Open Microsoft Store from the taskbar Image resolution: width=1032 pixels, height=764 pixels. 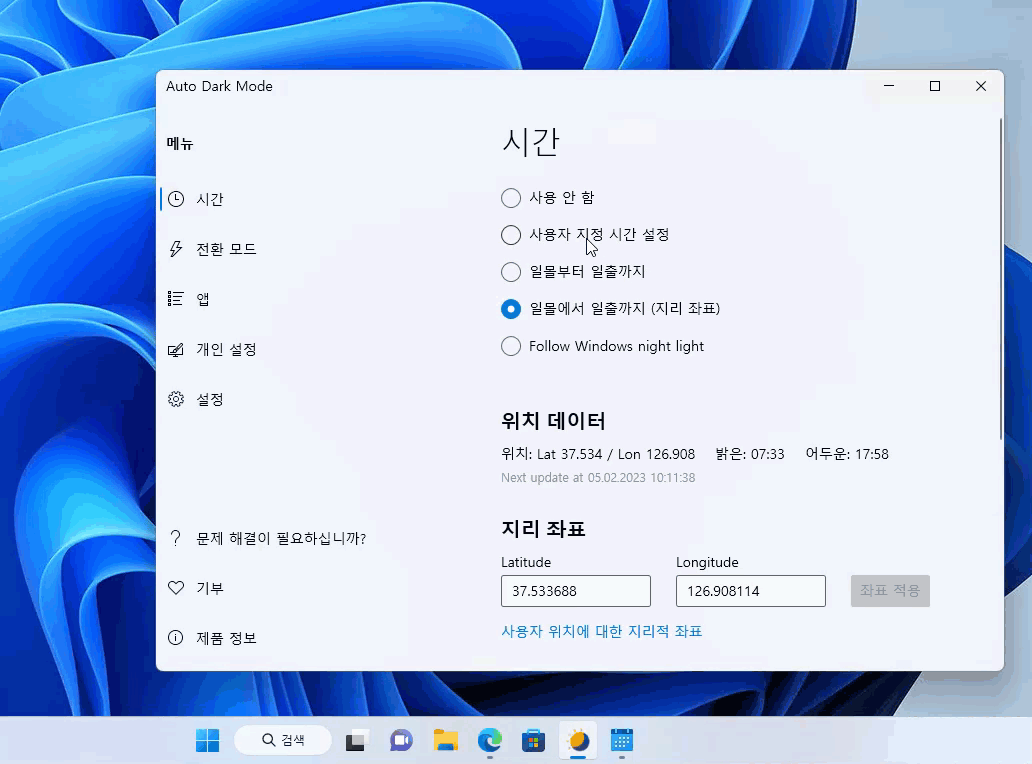point(534,741)
